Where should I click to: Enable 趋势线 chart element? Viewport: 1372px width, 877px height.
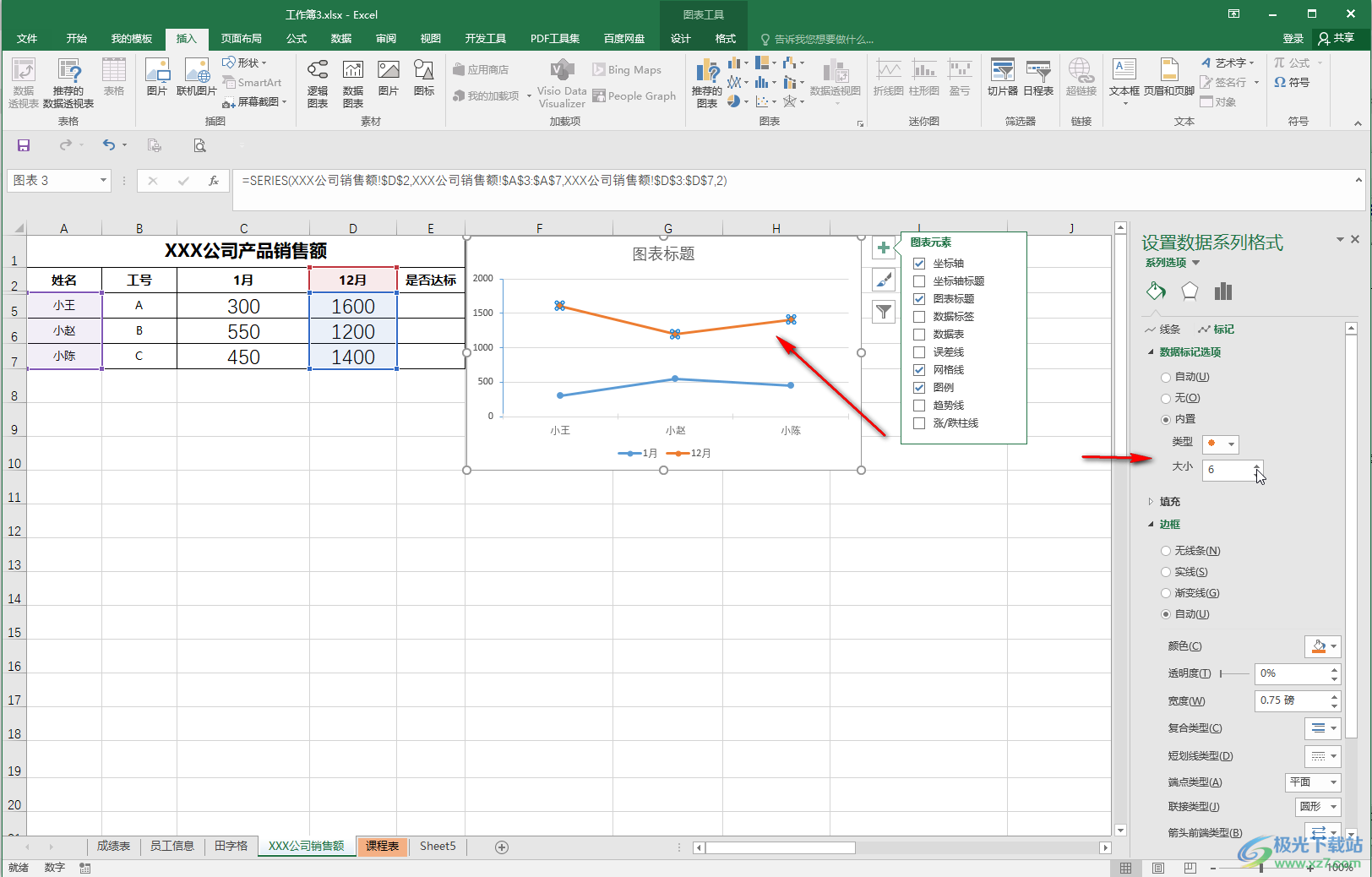[919, 406]
